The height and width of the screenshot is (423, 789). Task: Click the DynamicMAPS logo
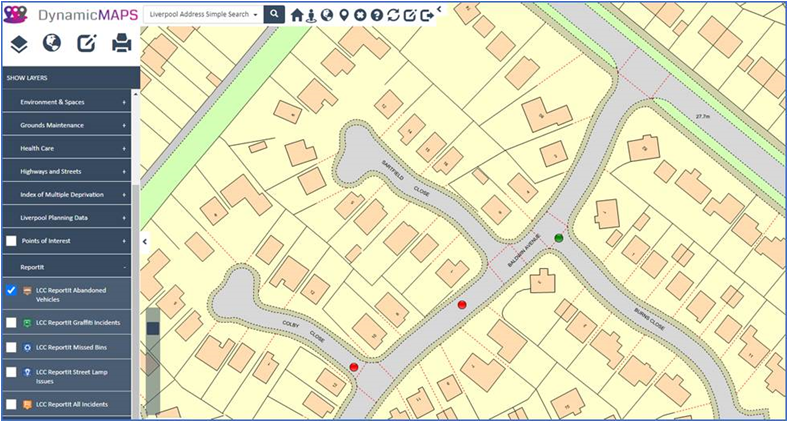(x=70, y=15)
